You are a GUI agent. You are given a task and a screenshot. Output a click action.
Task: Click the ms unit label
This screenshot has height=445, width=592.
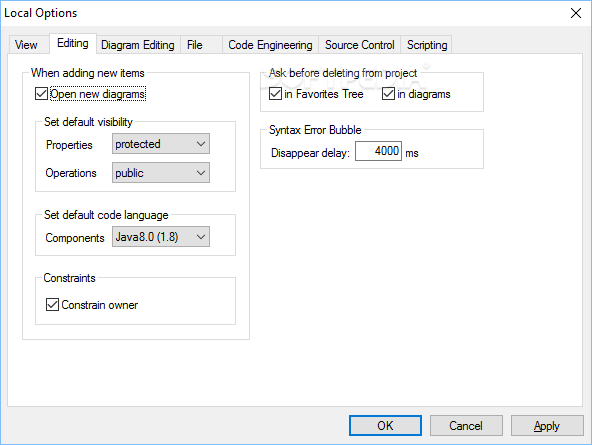pos(412,153)
